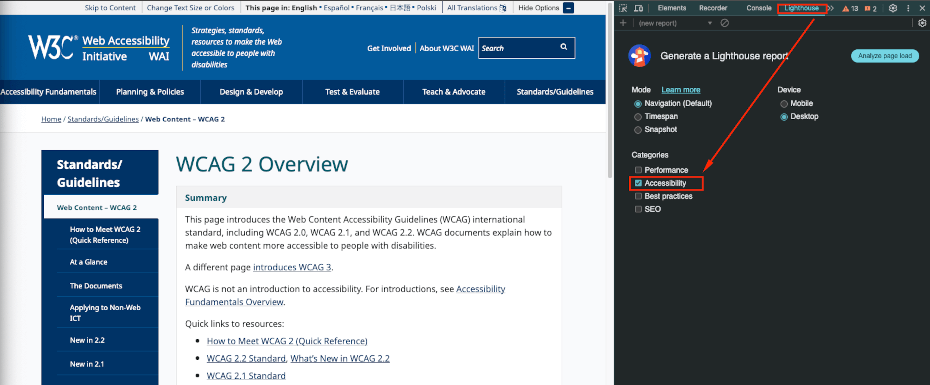The height and width of the screenshot is (385, 930).
Task: Expand more DevTools tabs with the chevron
Action: 830,8
